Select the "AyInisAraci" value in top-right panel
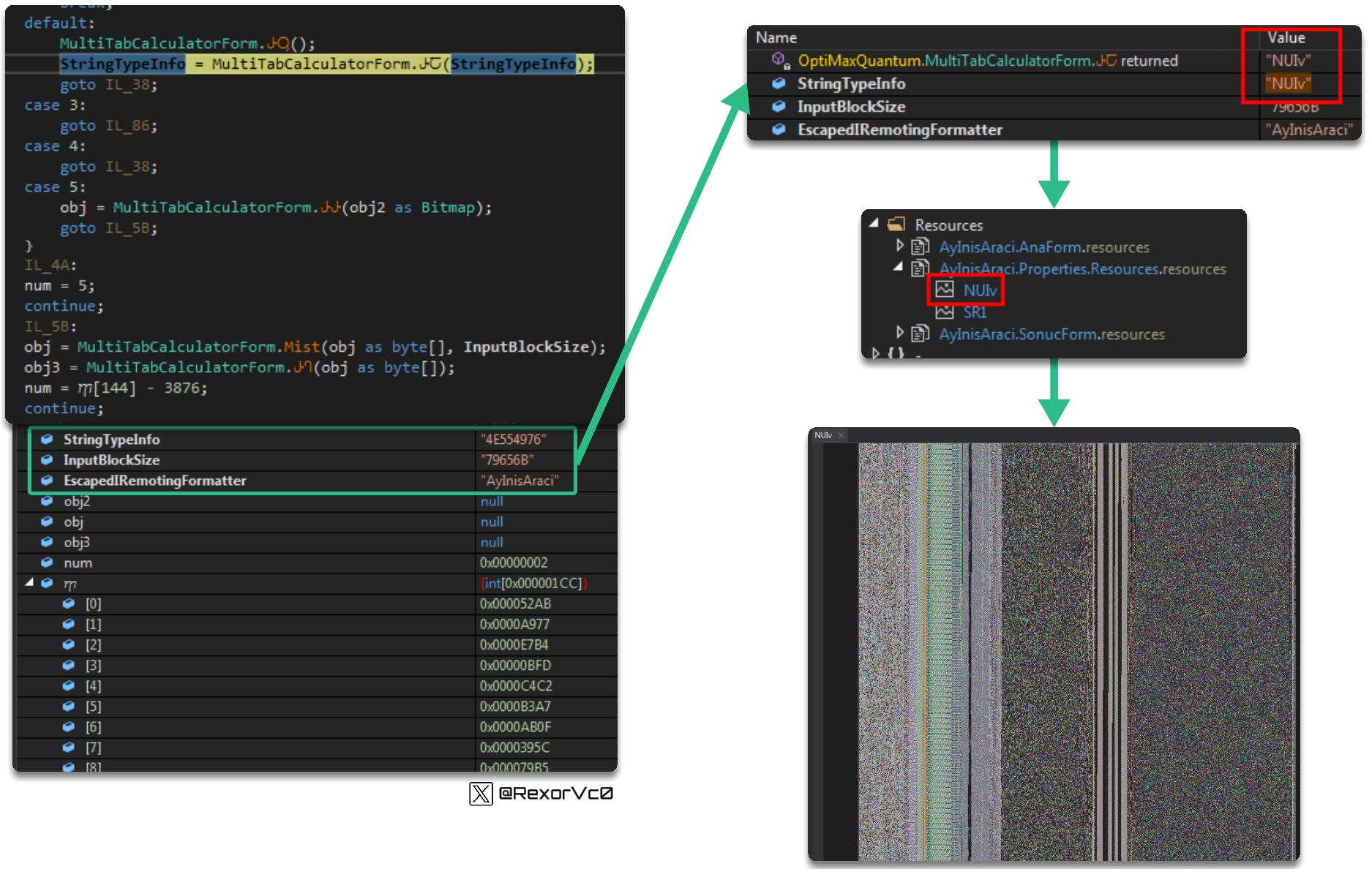 coord(1309,129)
